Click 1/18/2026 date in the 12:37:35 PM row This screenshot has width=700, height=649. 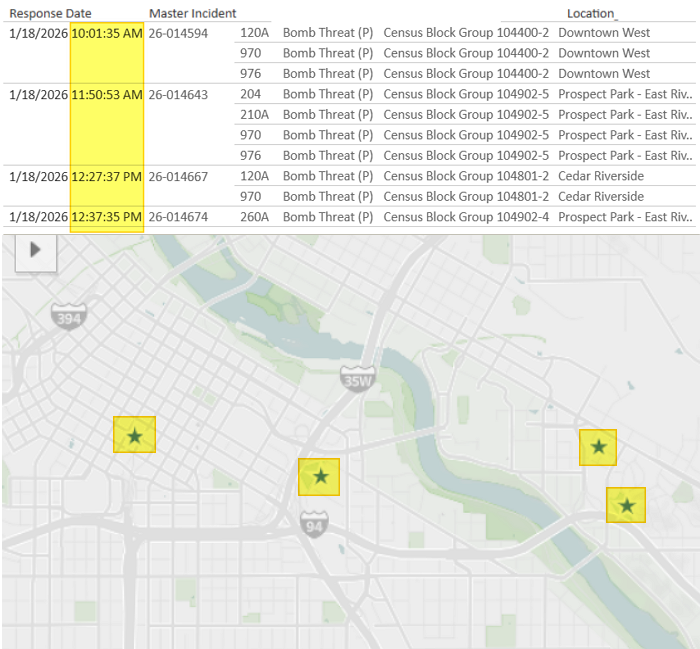tap(38, 217)
